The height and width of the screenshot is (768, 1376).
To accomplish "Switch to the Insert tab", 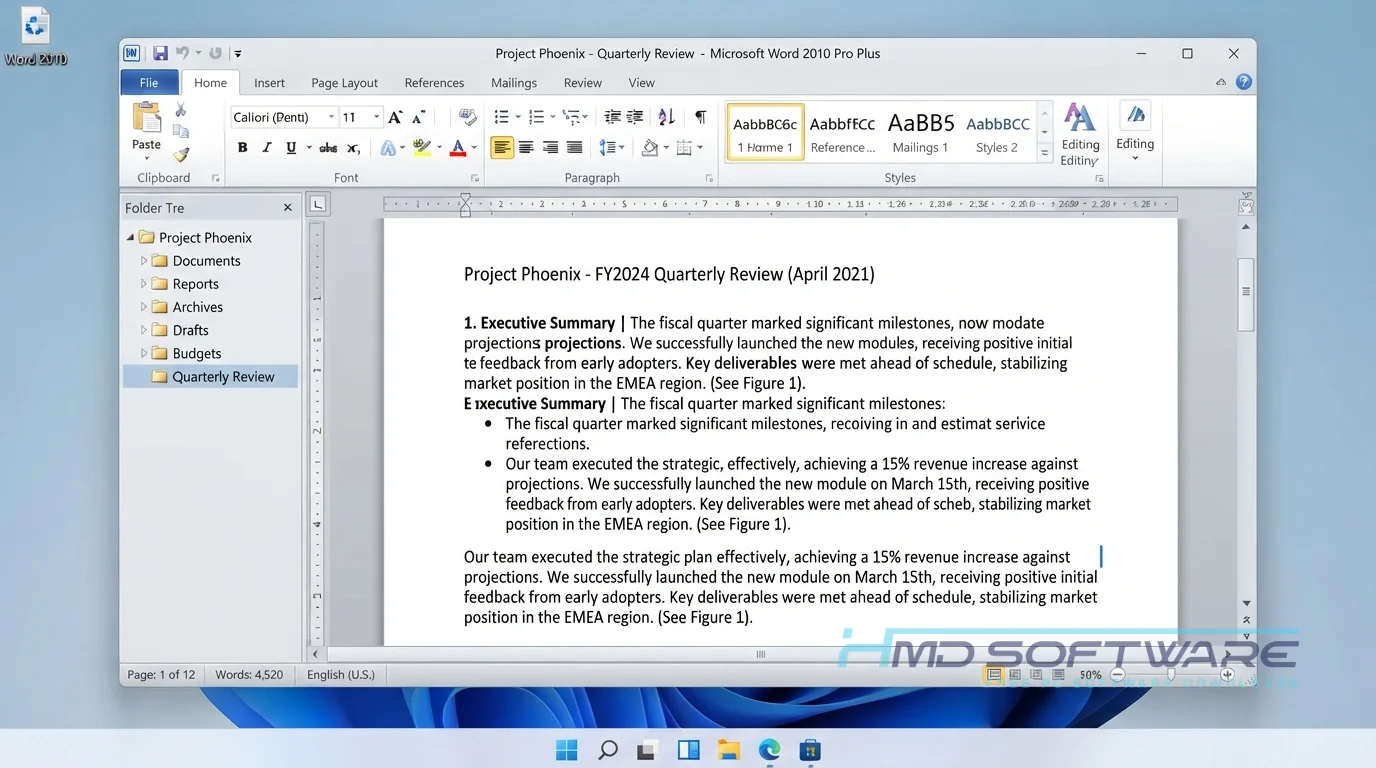I will [269, 83].
